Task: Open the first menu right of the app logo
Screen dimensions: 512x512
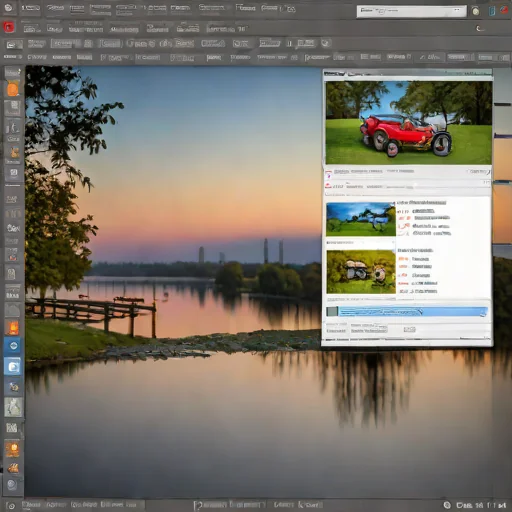Action: (x=31, y=7)
